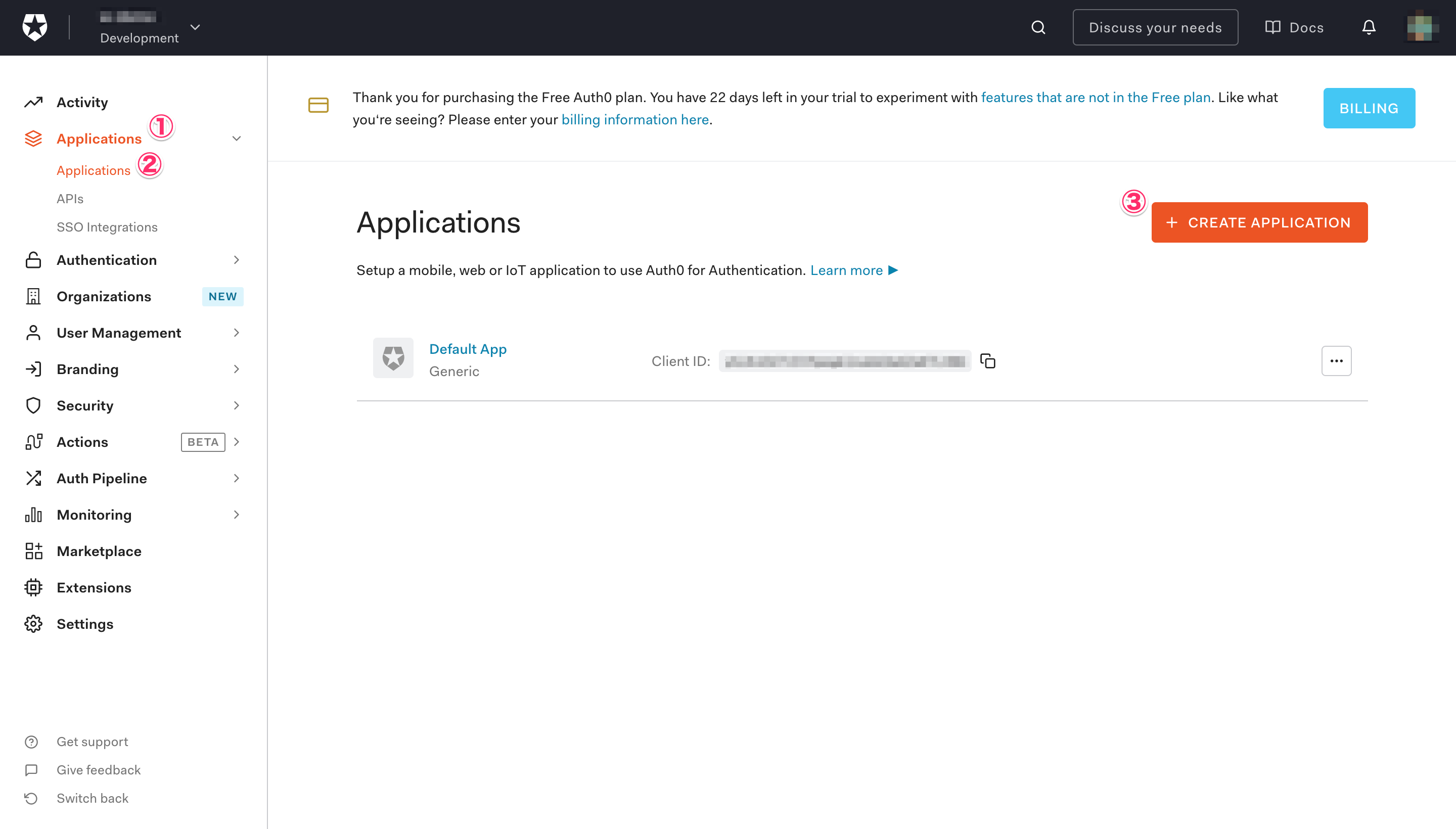Click the Billing button
1456x829 pixels.
[x=1369, y=108]
